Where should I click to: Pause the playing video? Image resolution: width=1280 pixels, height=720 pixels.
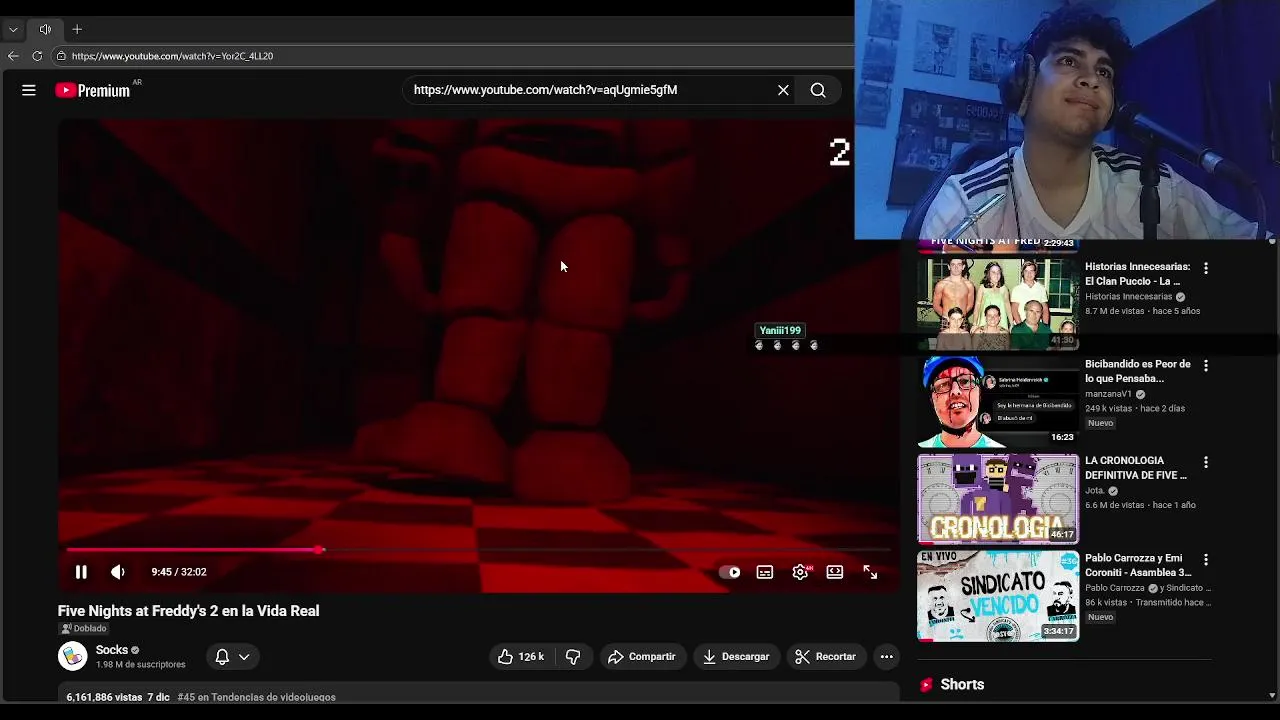tap(81, 572)
